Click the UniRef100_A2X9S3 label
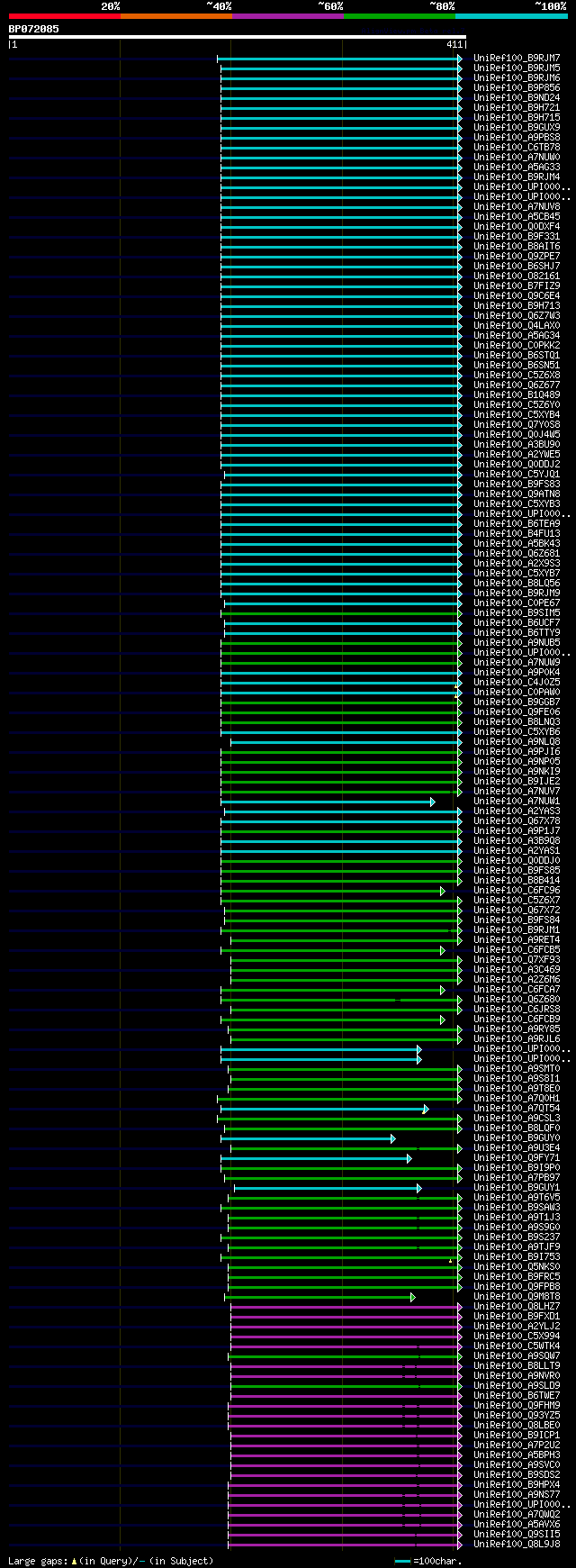 517,564
